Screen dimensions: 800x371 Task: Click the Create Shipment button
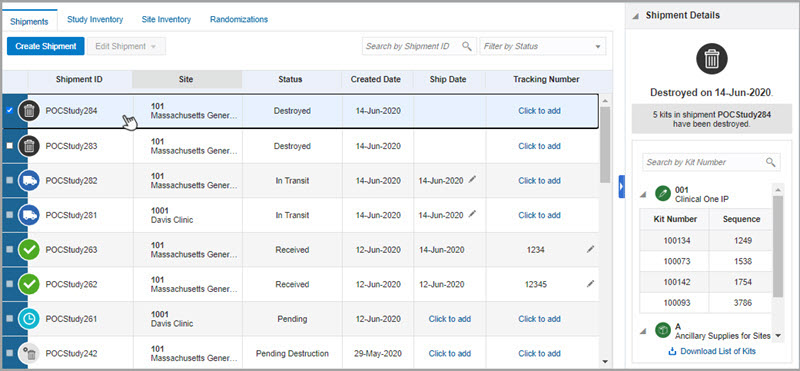(45, 46)
